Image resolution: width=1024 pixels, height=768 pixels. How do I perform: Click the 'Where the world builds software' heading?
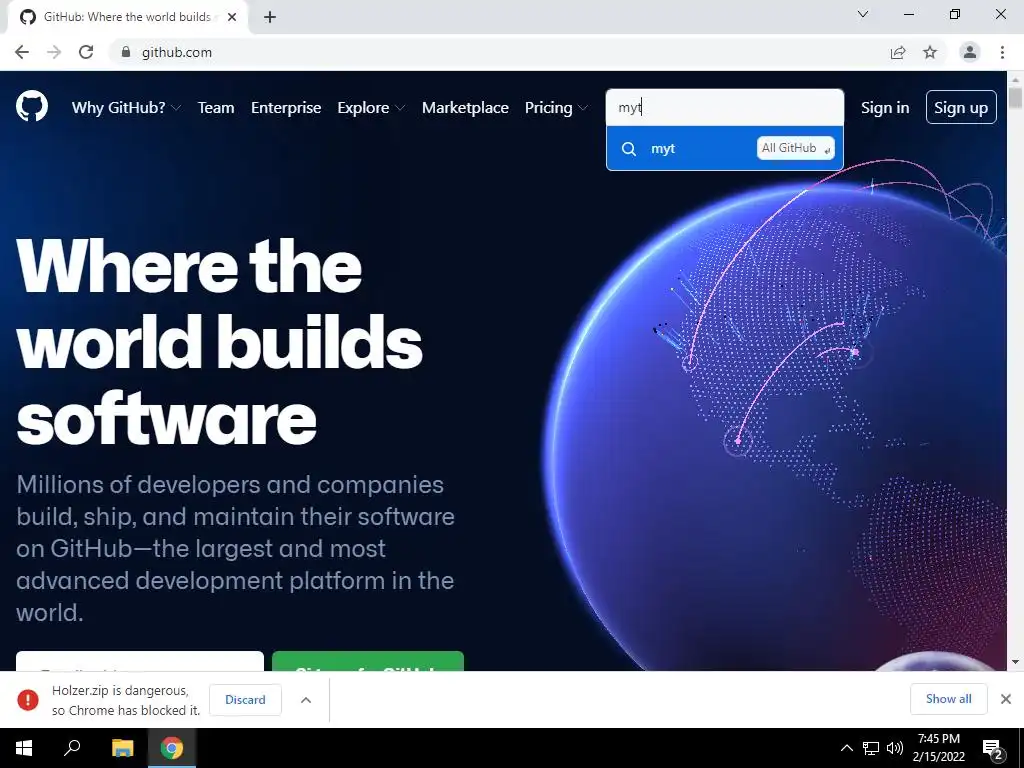(x=219, y=342)
